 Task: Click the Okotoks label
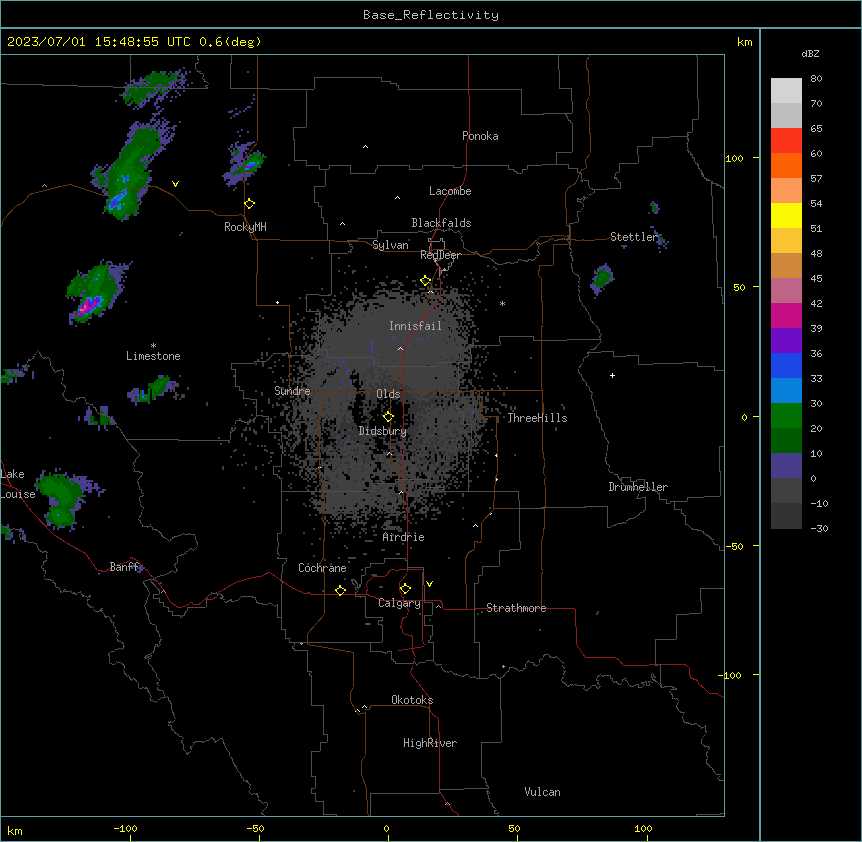[x=412, y=700]
